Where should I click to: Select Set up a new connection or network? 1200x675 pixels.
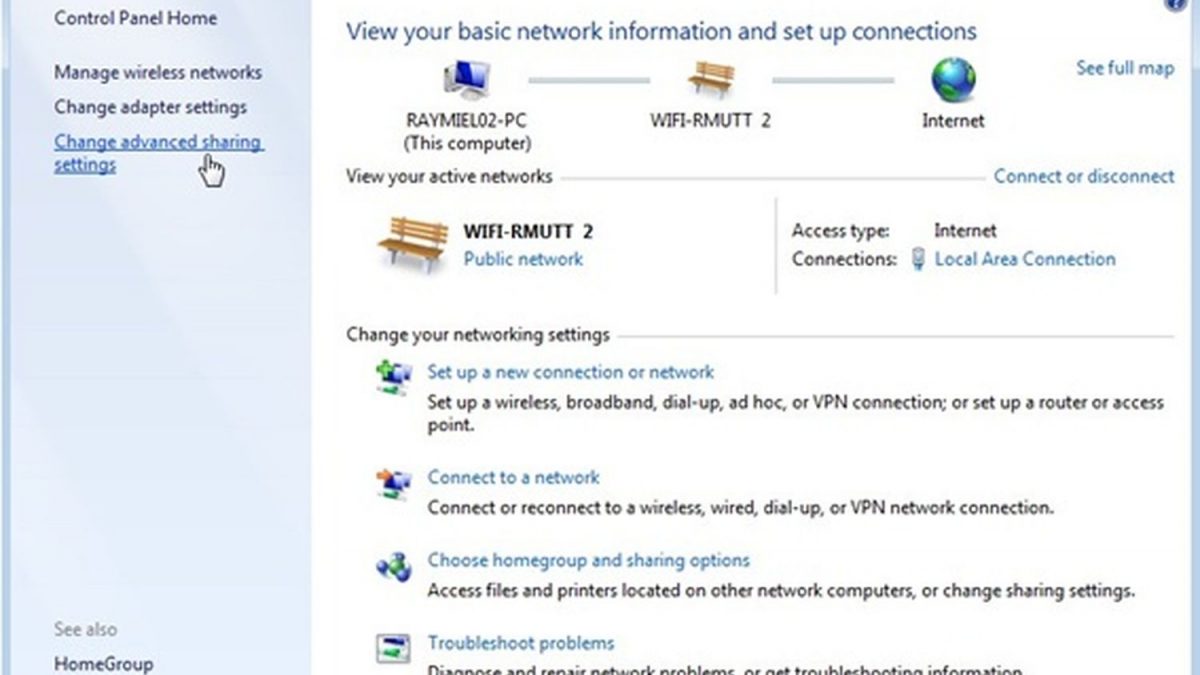click(571, 372)
